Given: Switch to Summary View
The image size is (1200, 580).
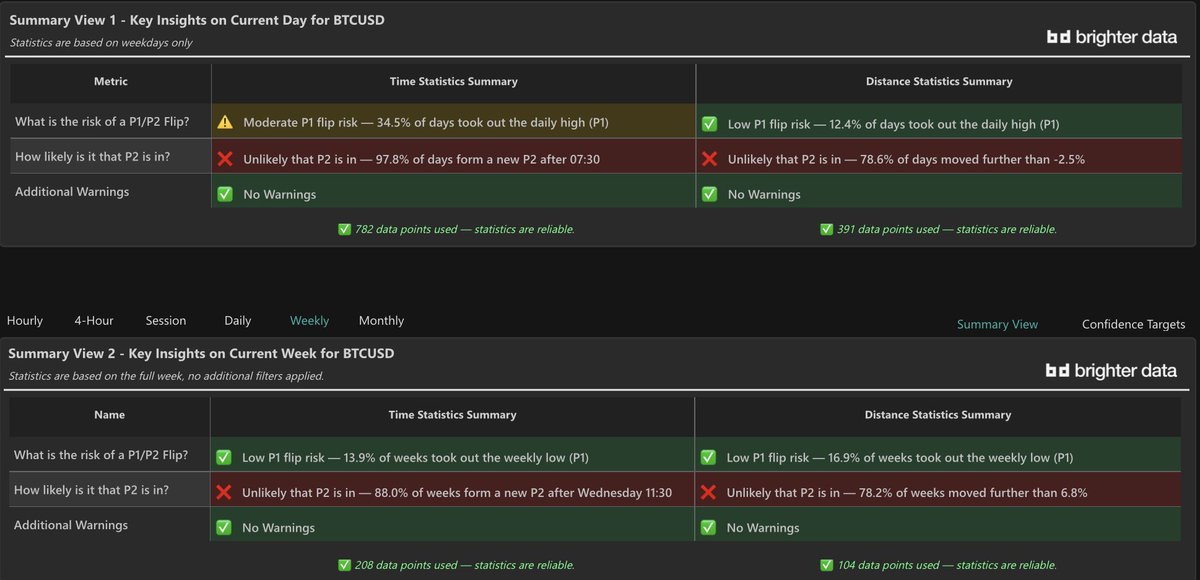Looking at the screenshot, I should click(997, 324).
